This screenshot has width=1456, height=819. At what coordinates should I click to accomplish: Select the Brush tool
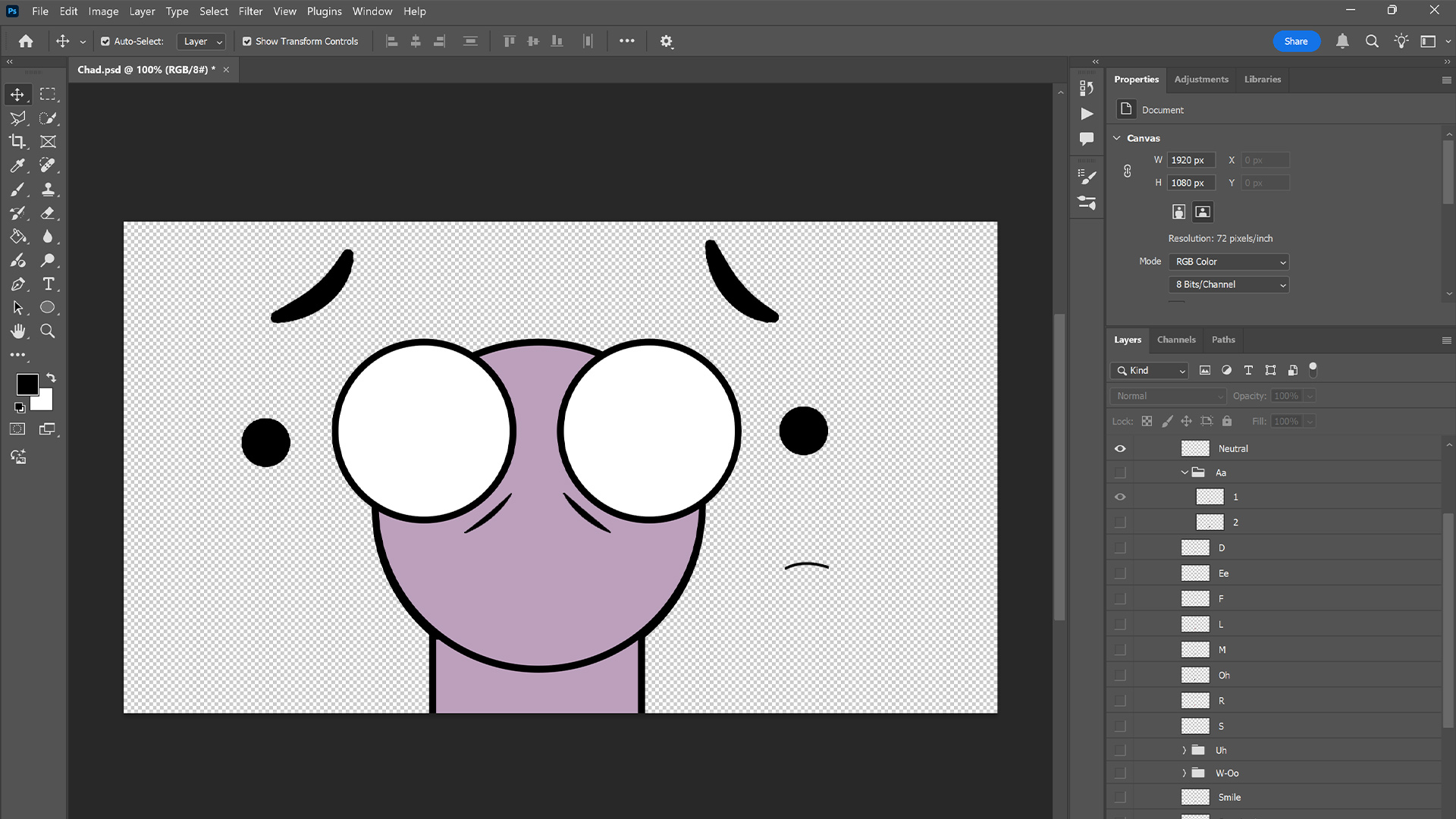17,190
